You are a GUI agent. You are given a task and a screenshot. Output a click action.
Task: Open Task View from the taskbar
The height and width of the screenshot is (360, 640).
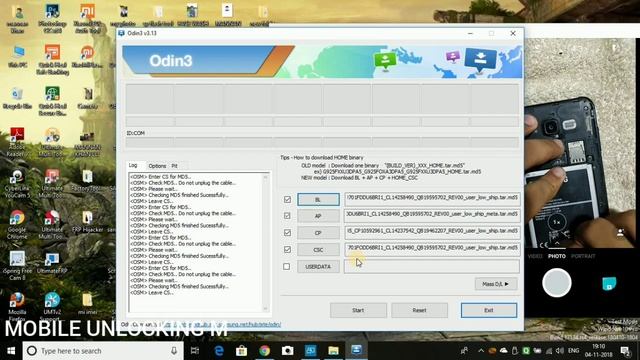(195, 351)
